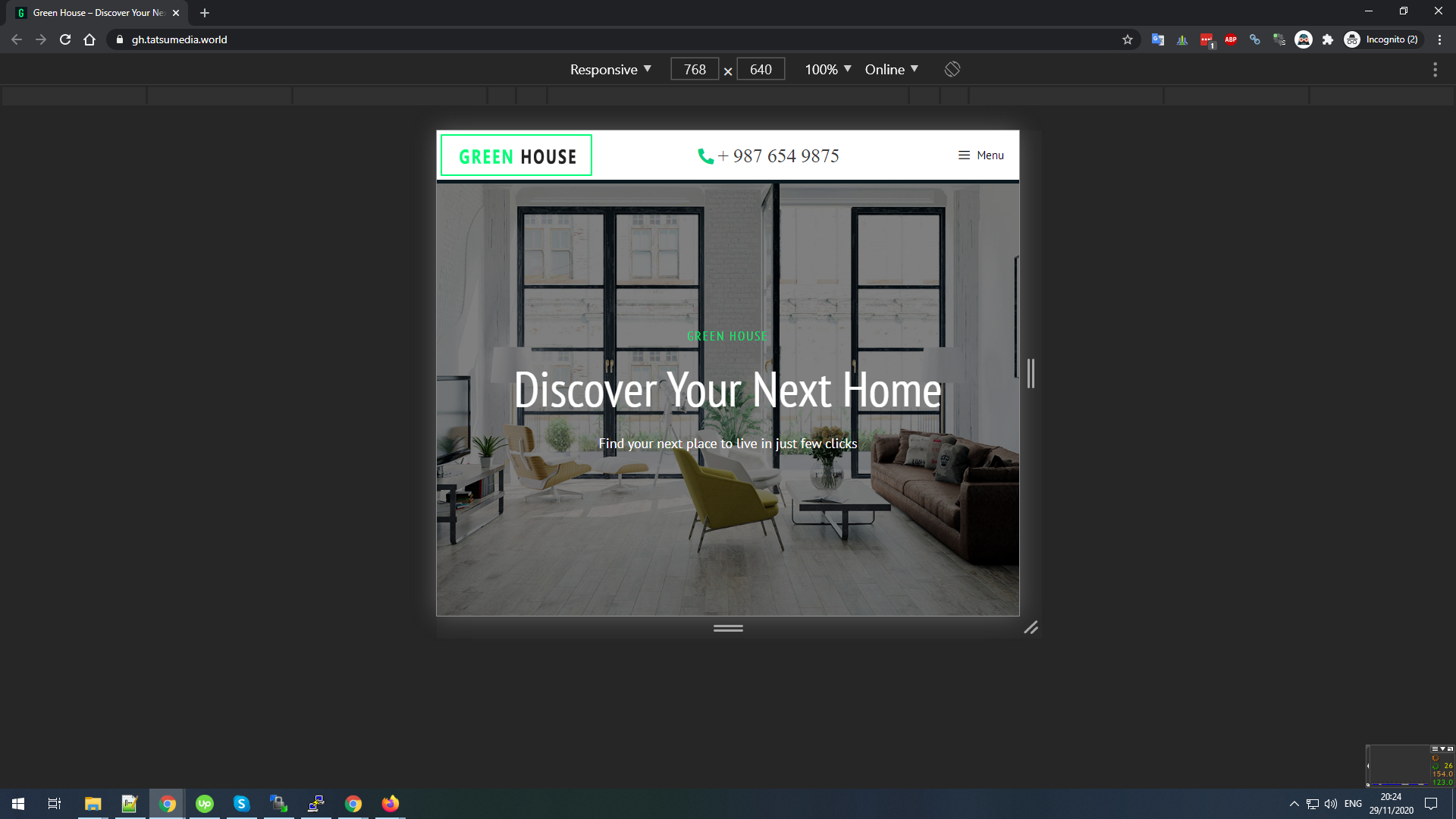Open the Incognito profile avatar
Image resolution: width=1456 pixels, height=819 pixels.
coord(1352,39)
